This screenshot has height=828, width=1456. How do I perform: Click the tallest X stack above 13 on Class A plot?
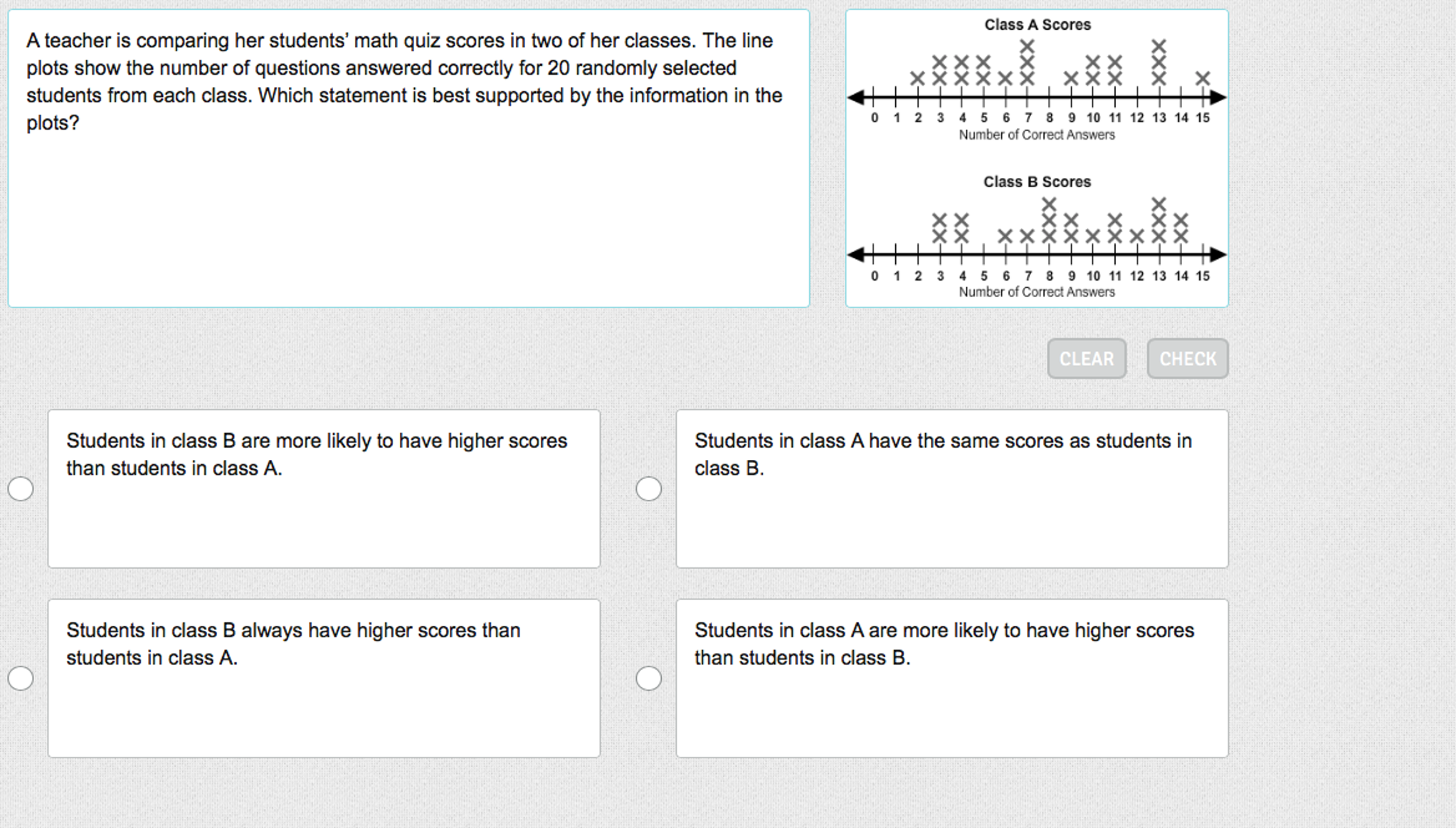1158,61
